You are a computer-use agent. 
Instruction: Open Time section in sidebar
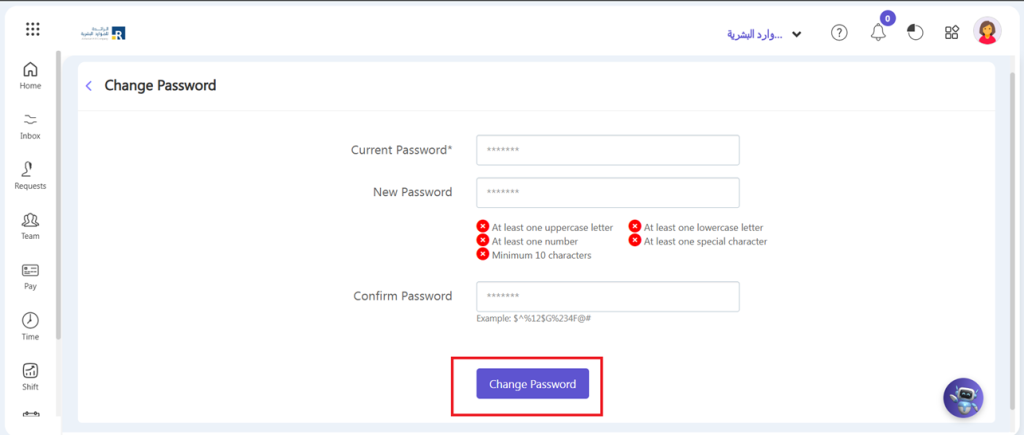(x=30, y=326)
